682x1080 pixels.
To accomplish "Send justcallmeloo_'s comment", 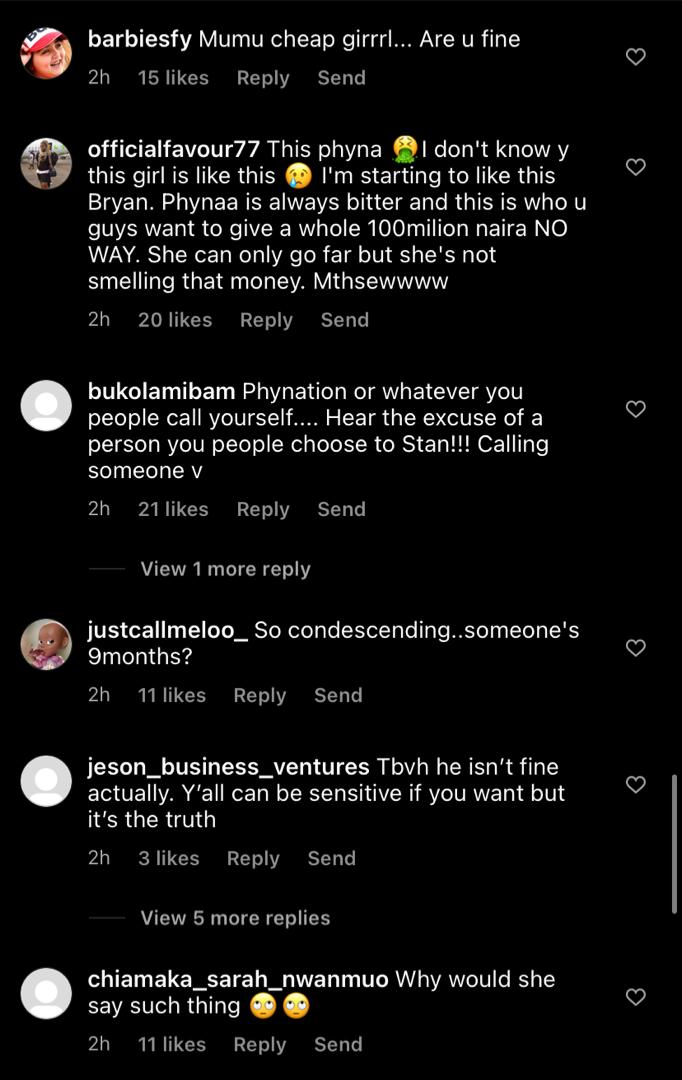I will tap(338, 695).
